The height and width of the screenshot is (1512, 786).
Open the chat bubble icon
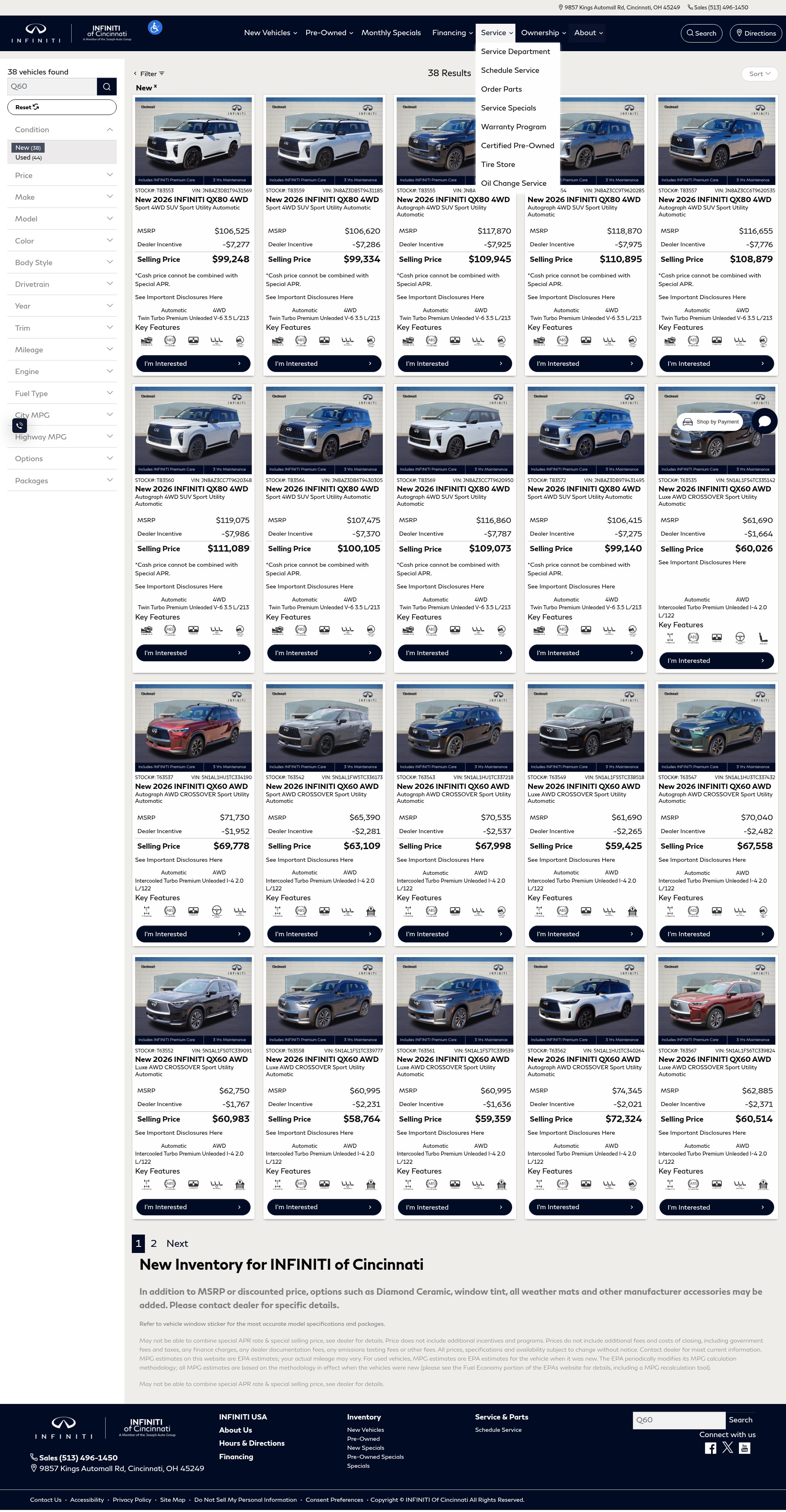click(764, 421)
